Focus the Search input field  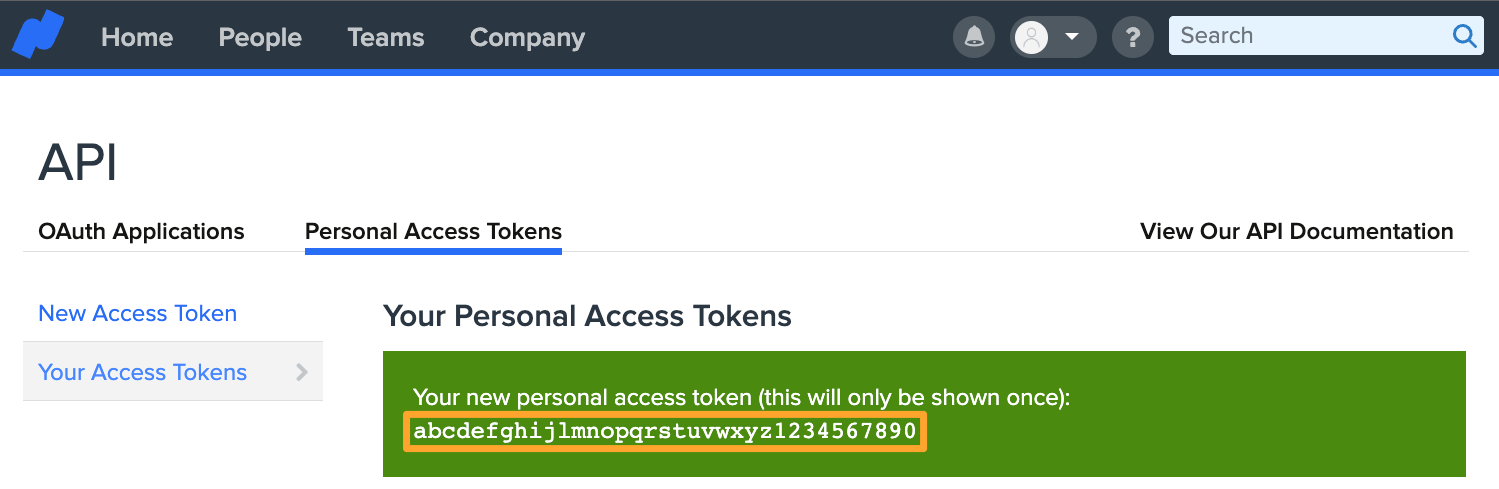[1310, 36]
